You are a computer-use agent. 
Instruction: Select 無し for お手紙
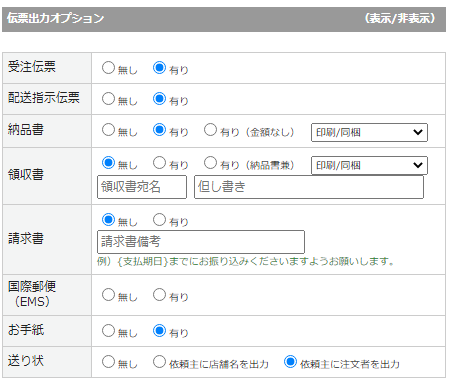108,331
